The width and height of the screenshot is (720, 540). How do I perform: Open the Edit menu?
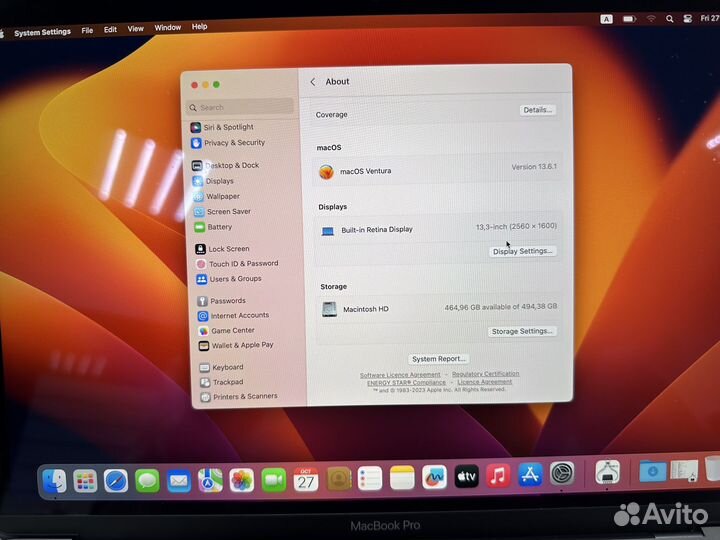(110, 29)
